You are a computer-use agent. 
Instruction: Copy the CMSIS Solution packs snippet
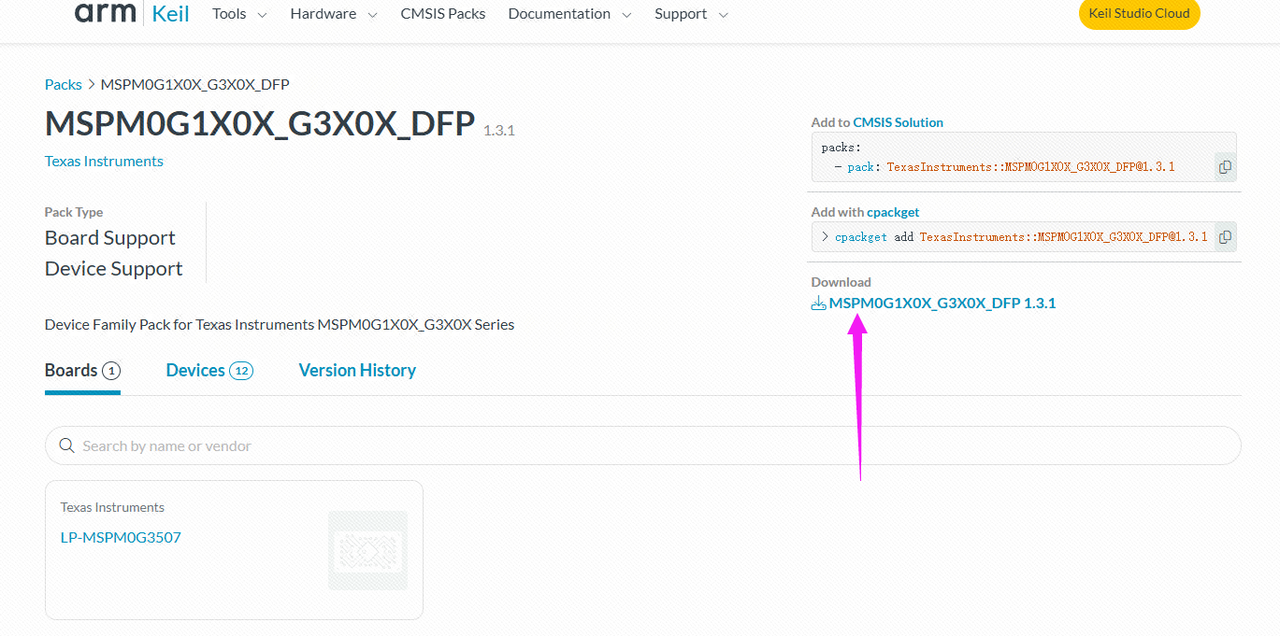(x=1225, y=167)
